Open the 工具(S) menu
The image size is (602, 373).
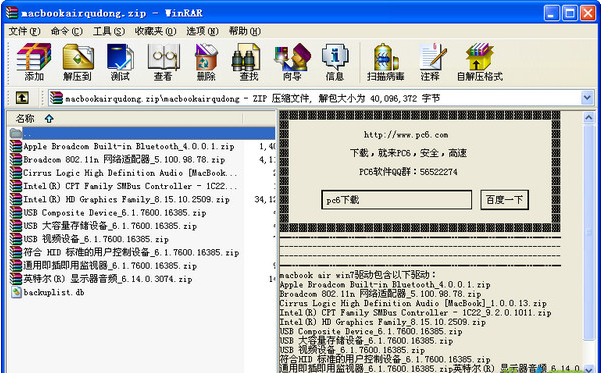pos(109,31)
